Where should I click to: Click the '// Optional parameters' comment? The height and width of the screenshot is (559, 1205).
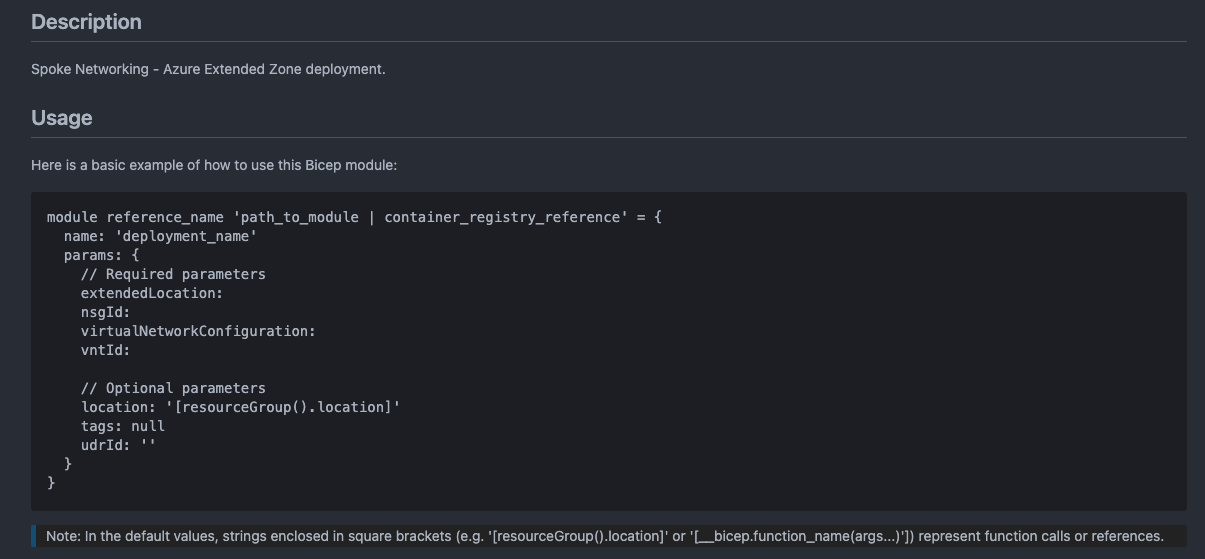[x=173, y=388]
